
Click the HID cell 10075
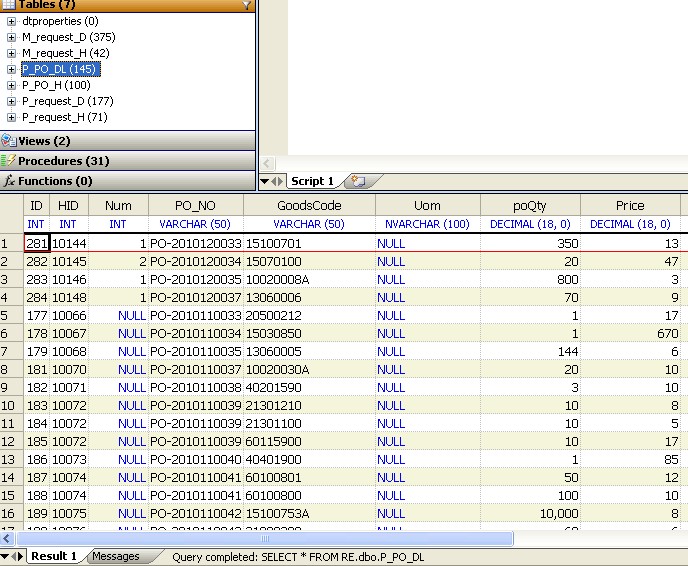click(69, 513)
